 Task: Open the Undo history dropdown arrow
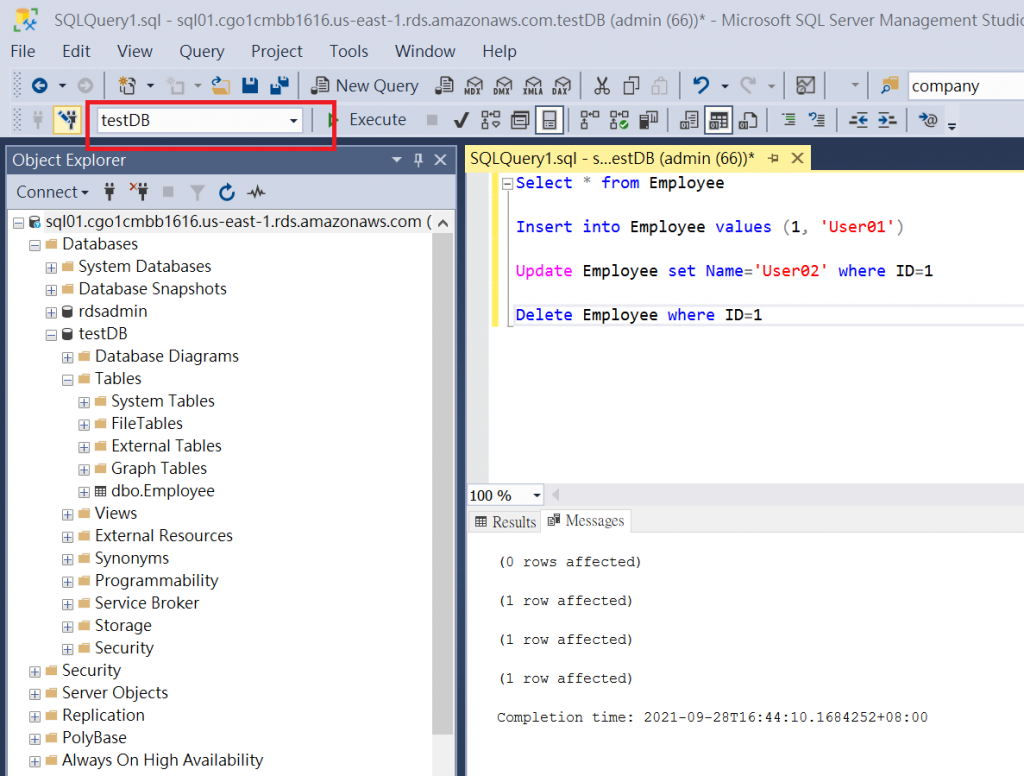point(725,86)
